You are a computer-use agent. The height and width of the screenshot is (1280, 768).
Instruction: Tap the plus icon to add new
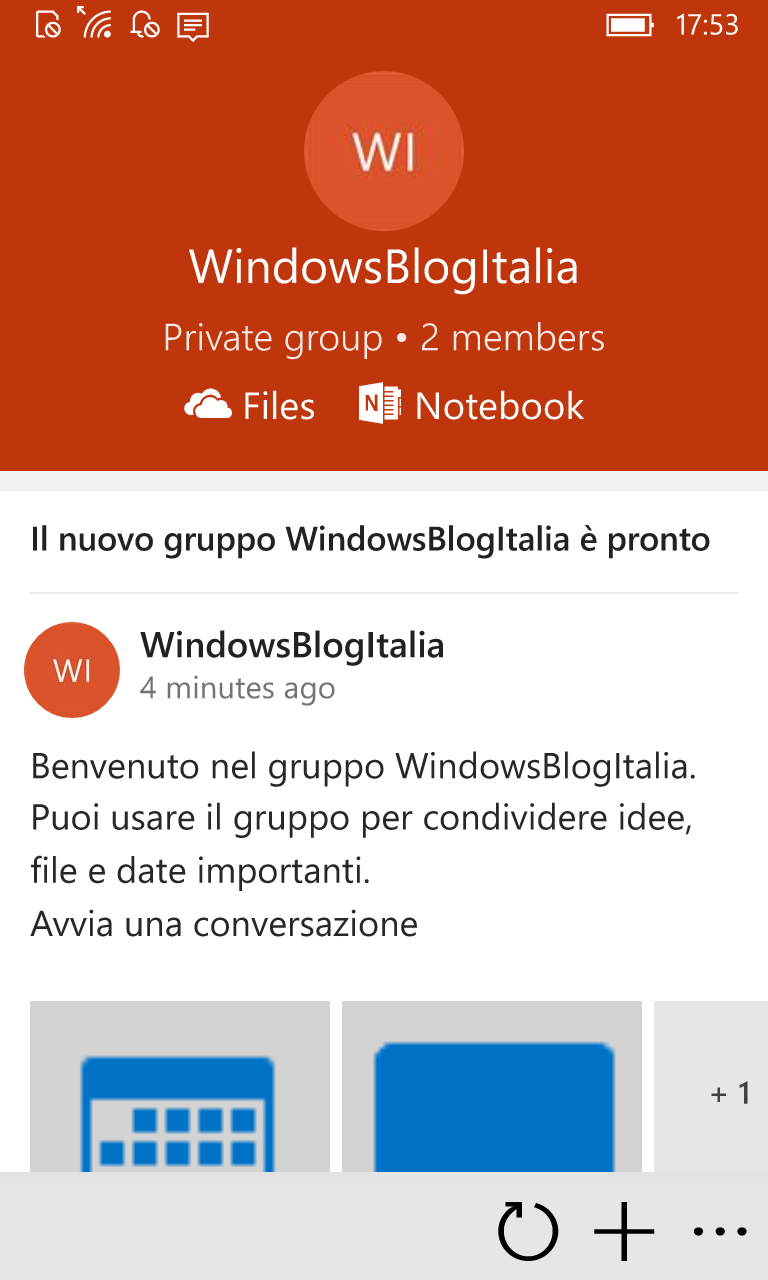coord(624,1231)
